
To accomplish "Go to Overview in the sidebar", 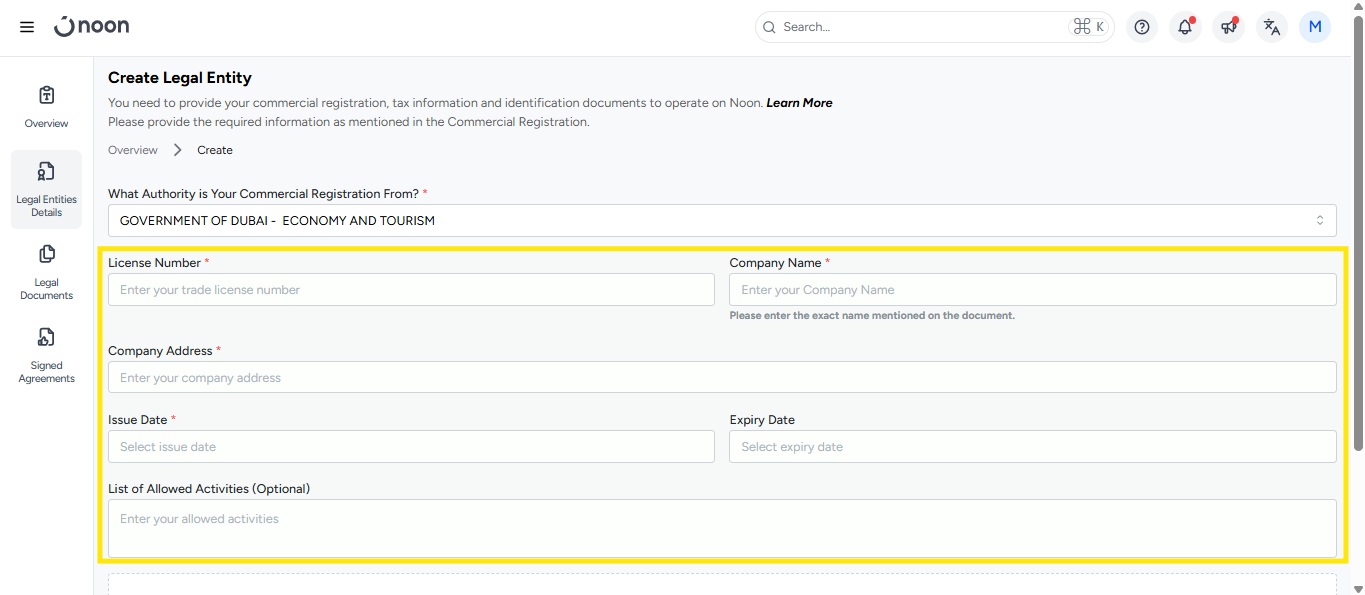I will pos(46,107).
